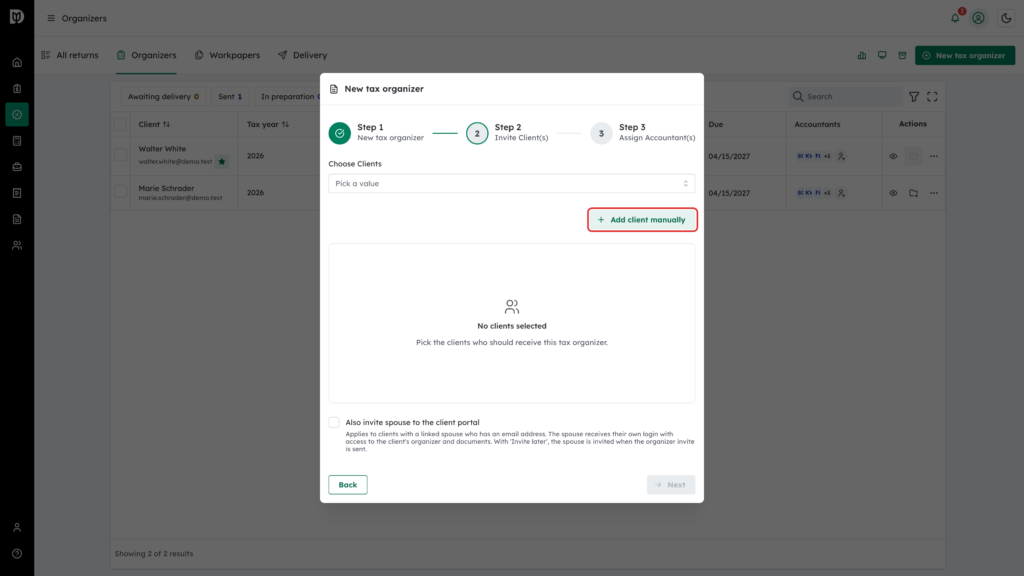1024x576 pixels.
Task: Open the help question mark icon
Action: pyautogui.click(x=17, y=554)
